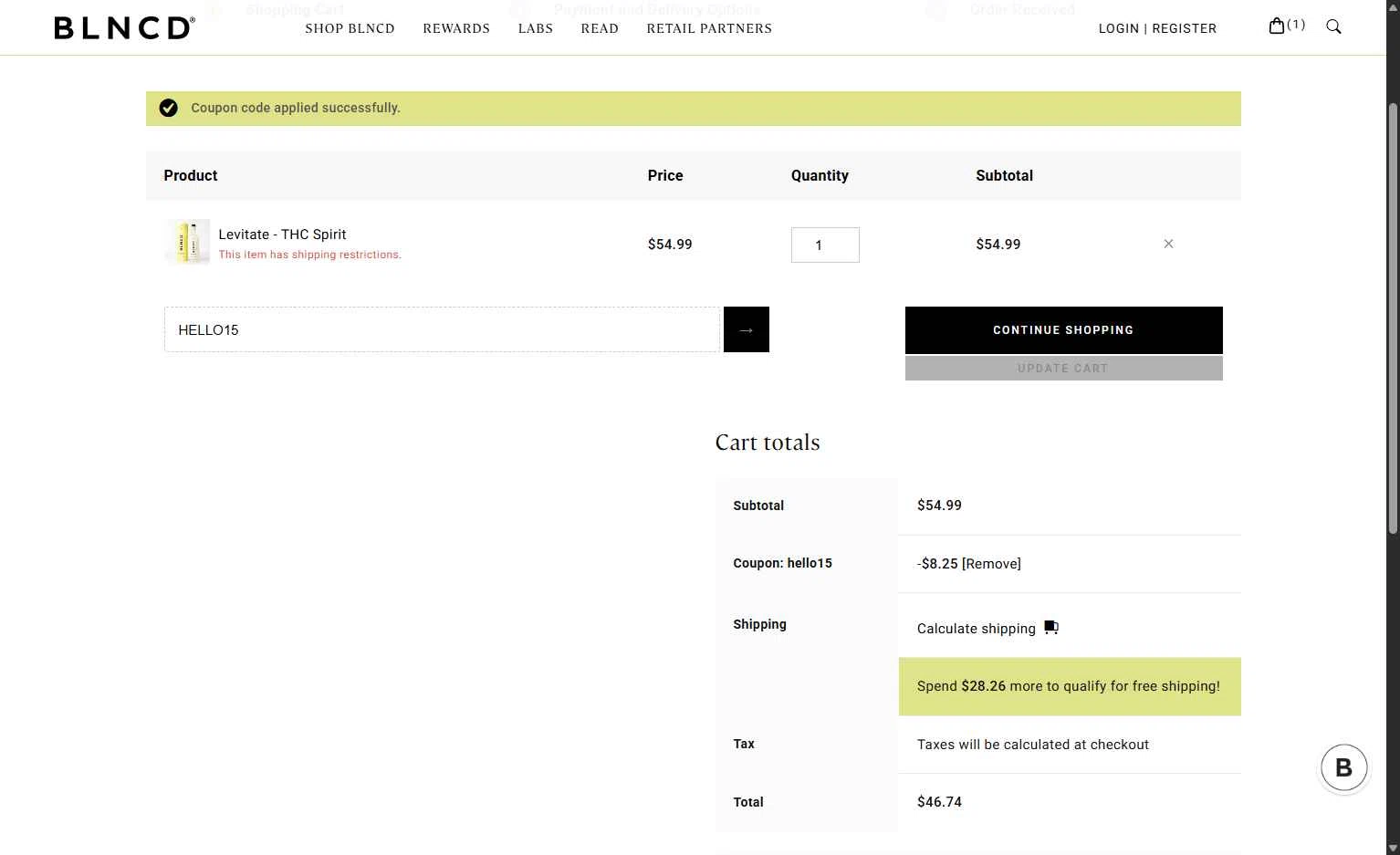Screen dimensions: 1400x855
Task: Click the Shipping row label
Action: tap(759, 624)
